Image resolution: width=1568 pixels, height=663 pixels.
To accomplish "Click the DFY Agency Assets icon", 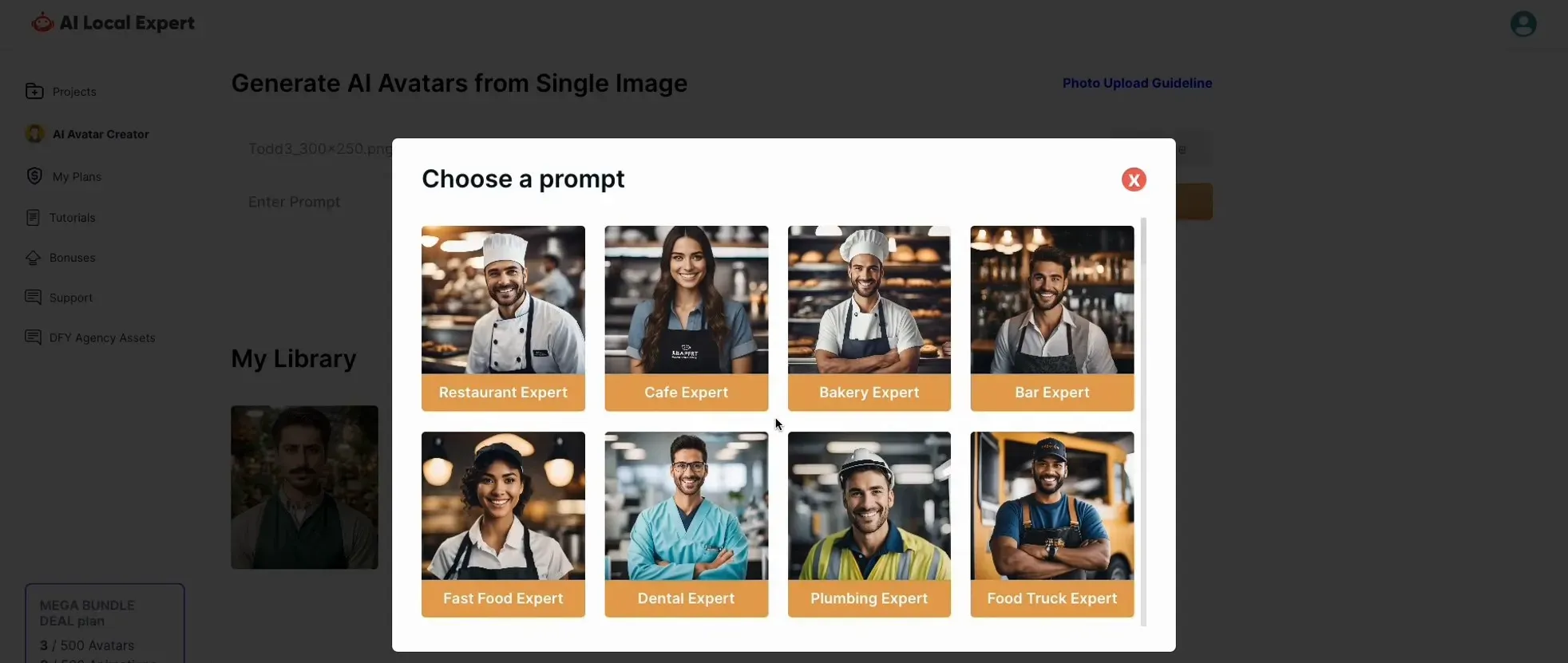I will point(33,337).
